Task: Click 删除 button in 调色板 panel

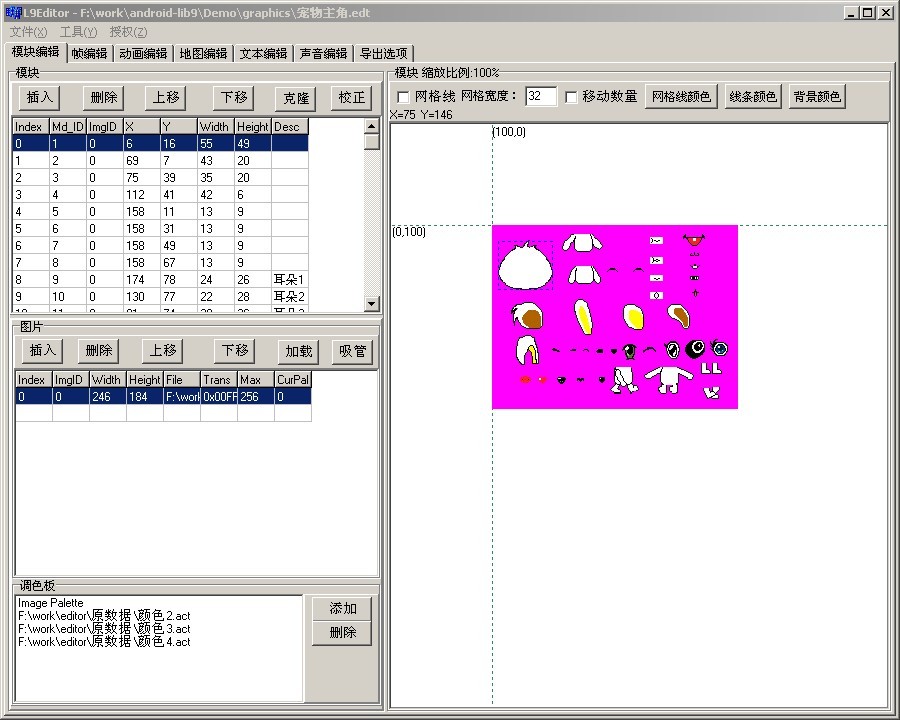Action: tap(343, 633)
